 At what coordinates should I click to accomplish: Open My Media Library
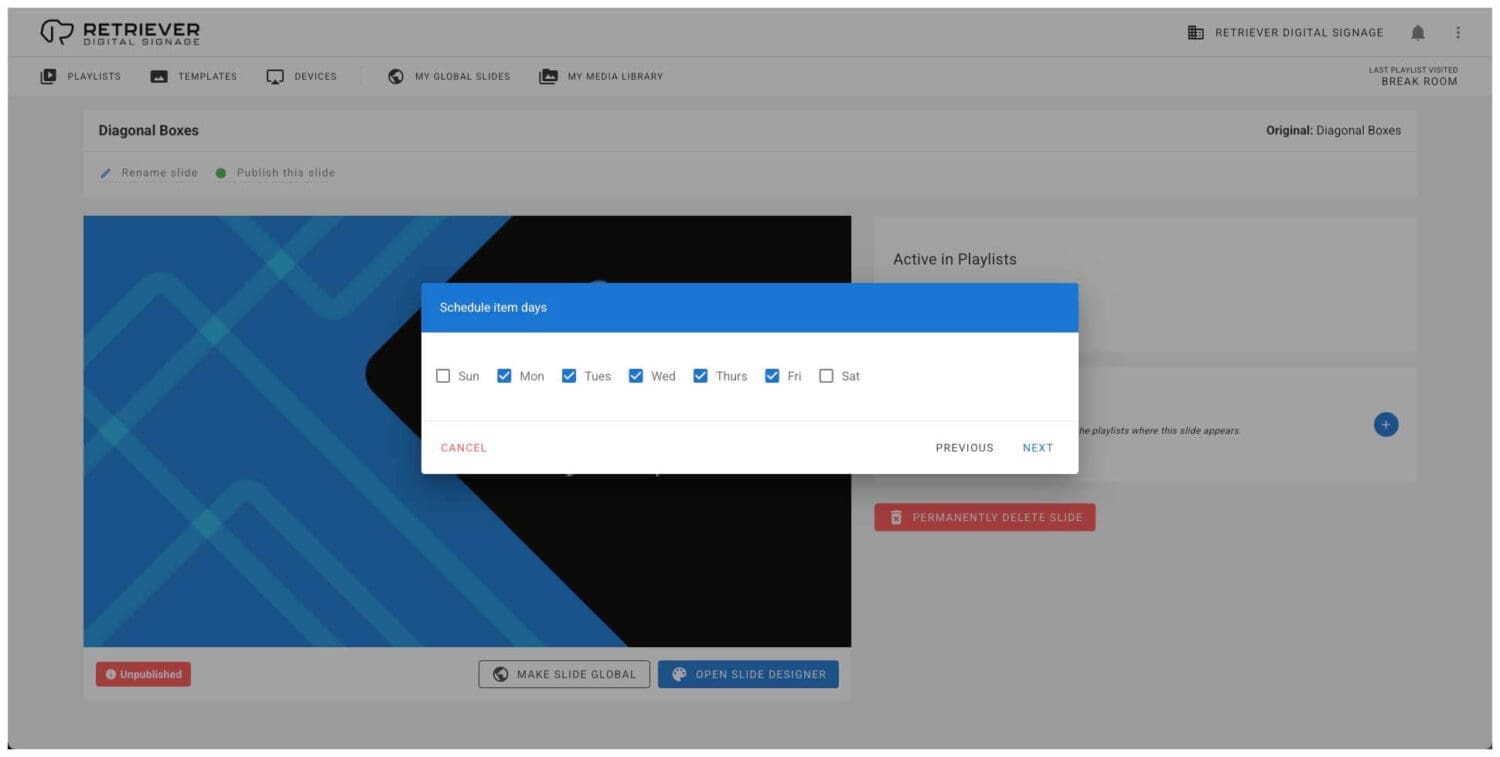tap(601, 76)
